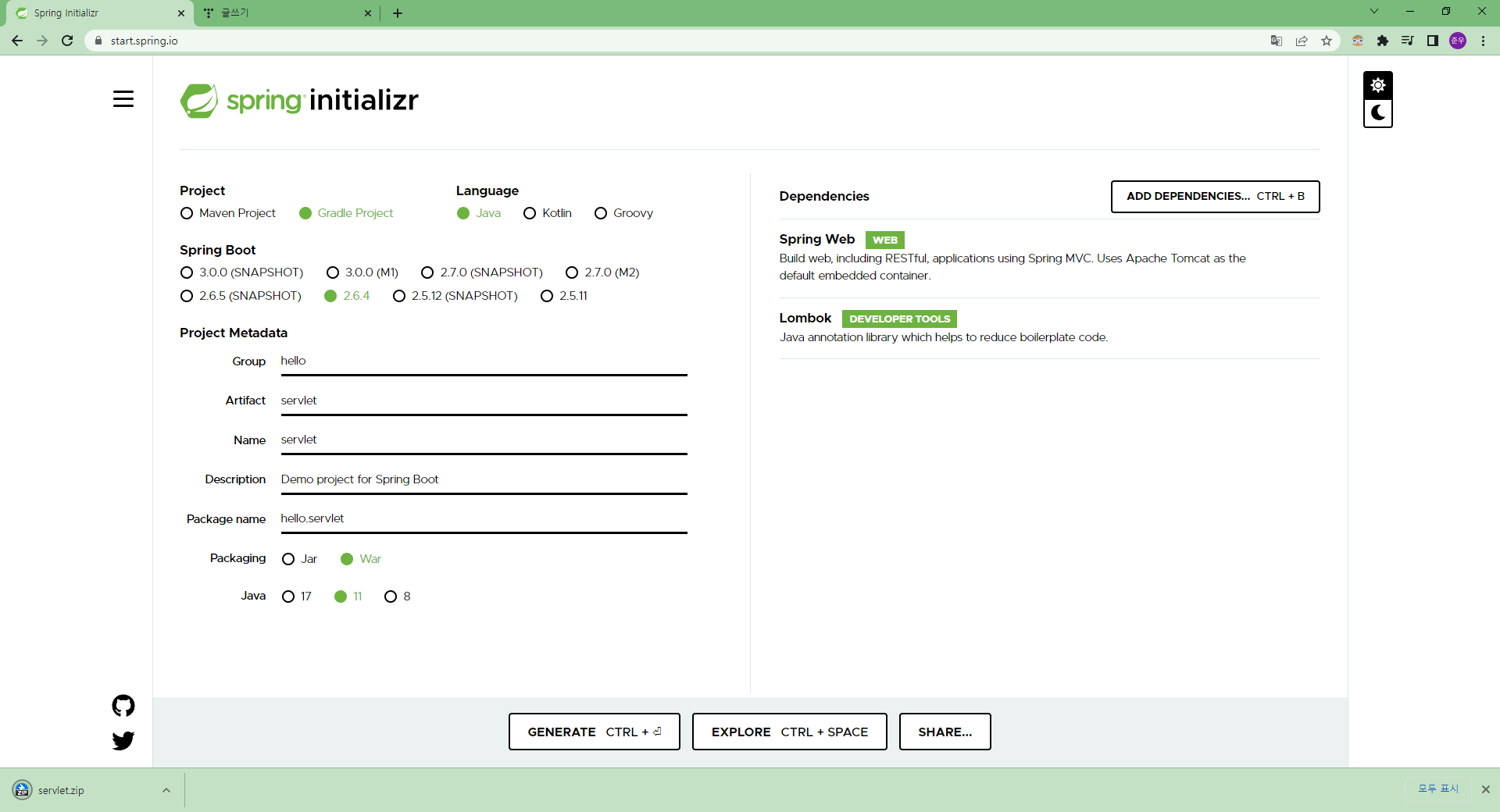Click the WEB tag badge
This screenshot has width=1500, height=812.
pos(885,240)
